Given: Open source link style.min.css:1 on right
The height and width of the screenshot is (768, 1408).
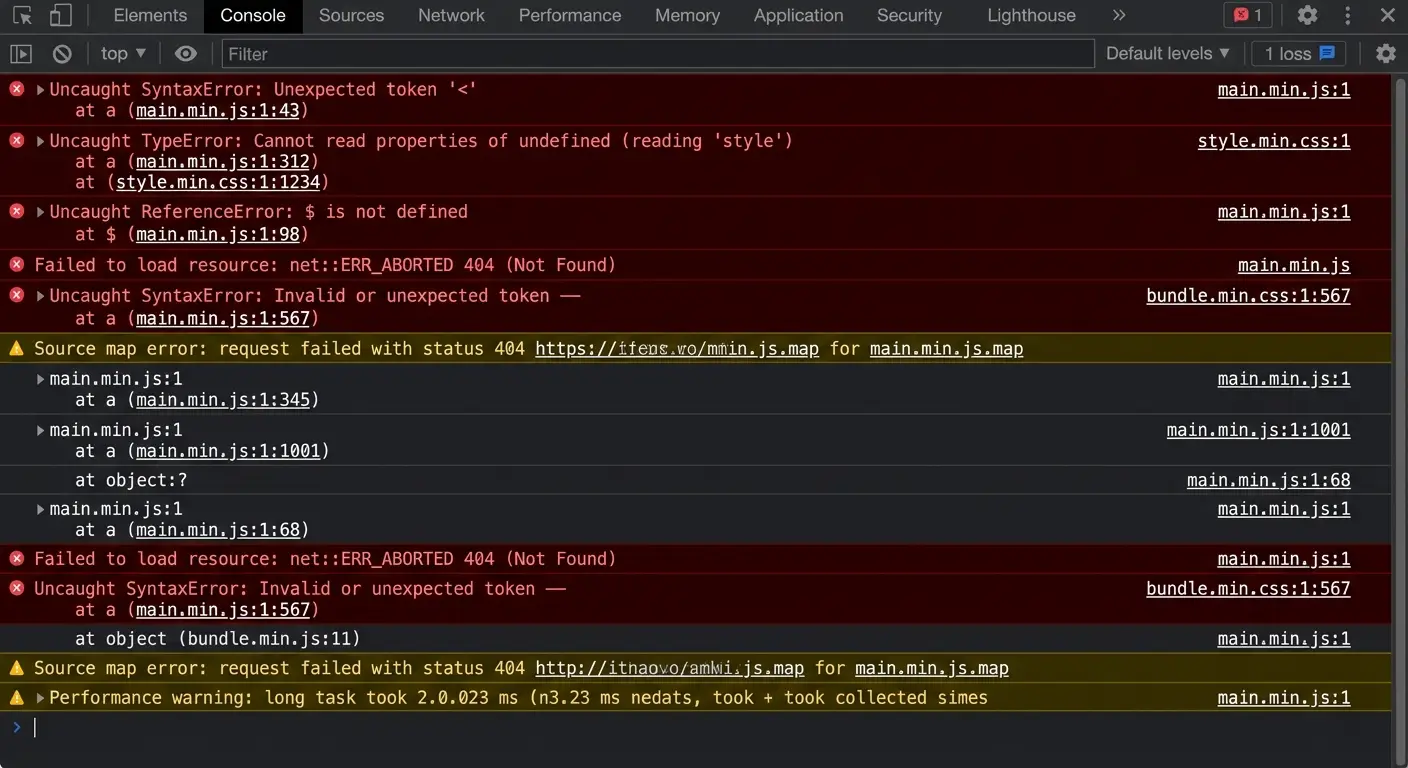Looking at the screenshot, I should (x=1274, y=141).
